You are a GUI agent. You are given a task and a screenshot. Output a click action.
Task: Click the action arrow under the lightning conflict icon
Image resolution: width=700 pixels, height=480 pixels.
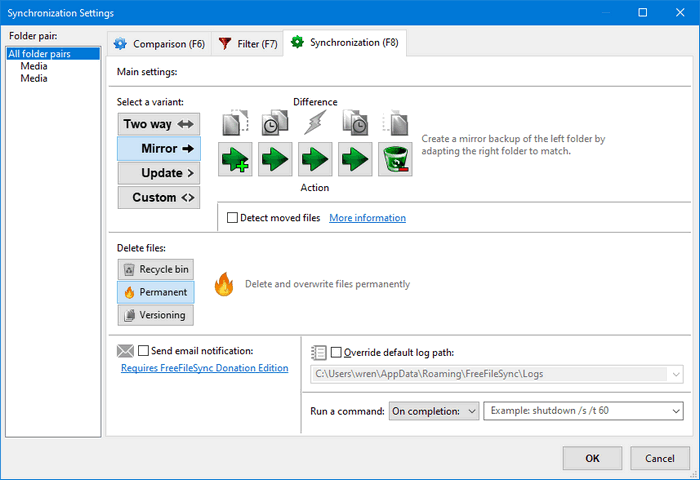[315, 159]
